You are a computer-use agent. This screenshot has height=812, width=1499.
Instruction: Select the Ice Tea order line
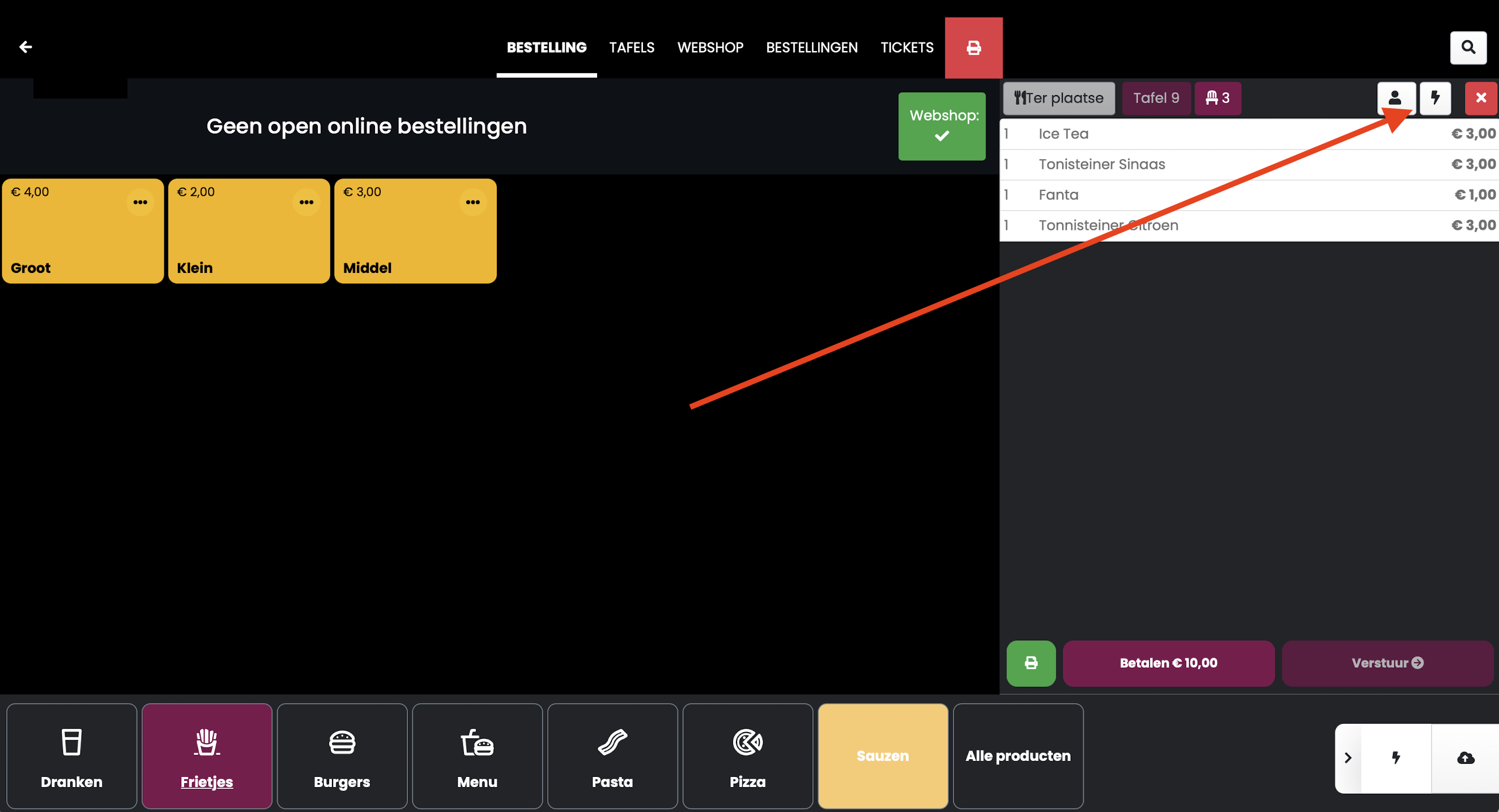(1249, 134)
